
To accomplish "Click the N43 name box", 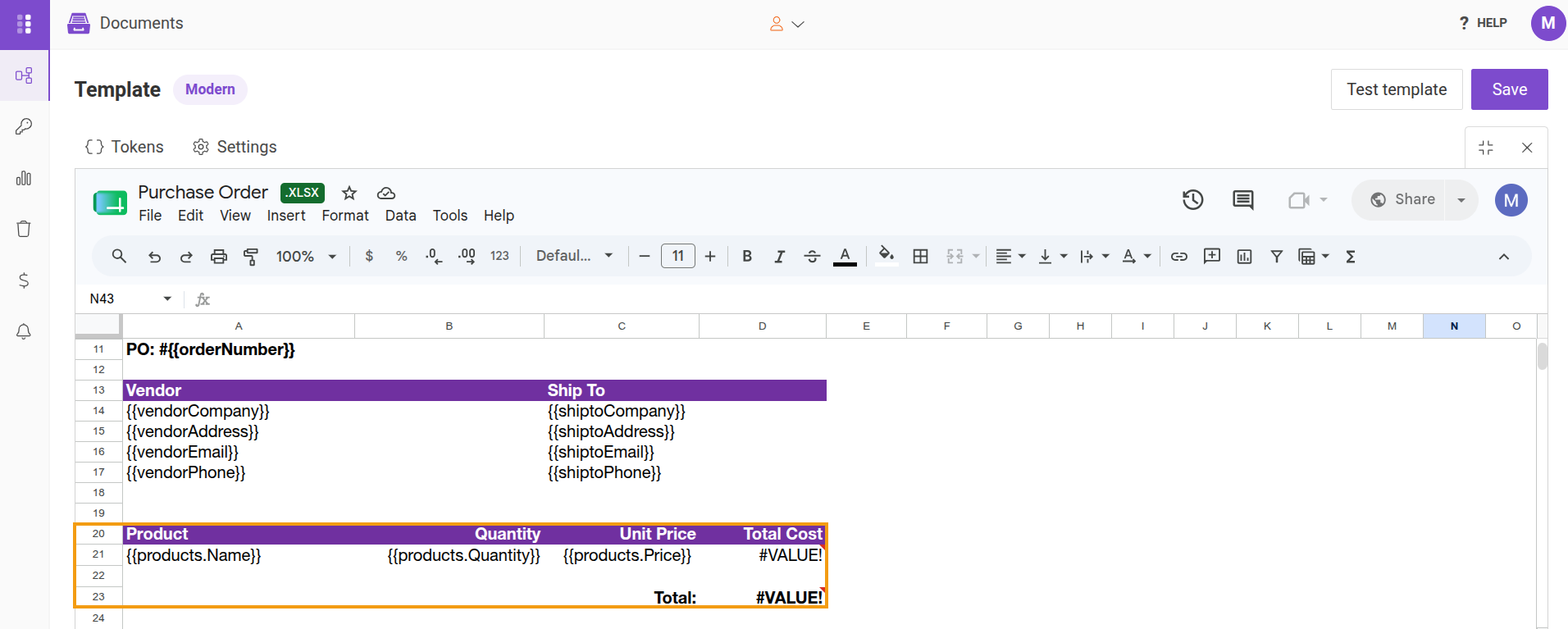I will click(130, 299).
